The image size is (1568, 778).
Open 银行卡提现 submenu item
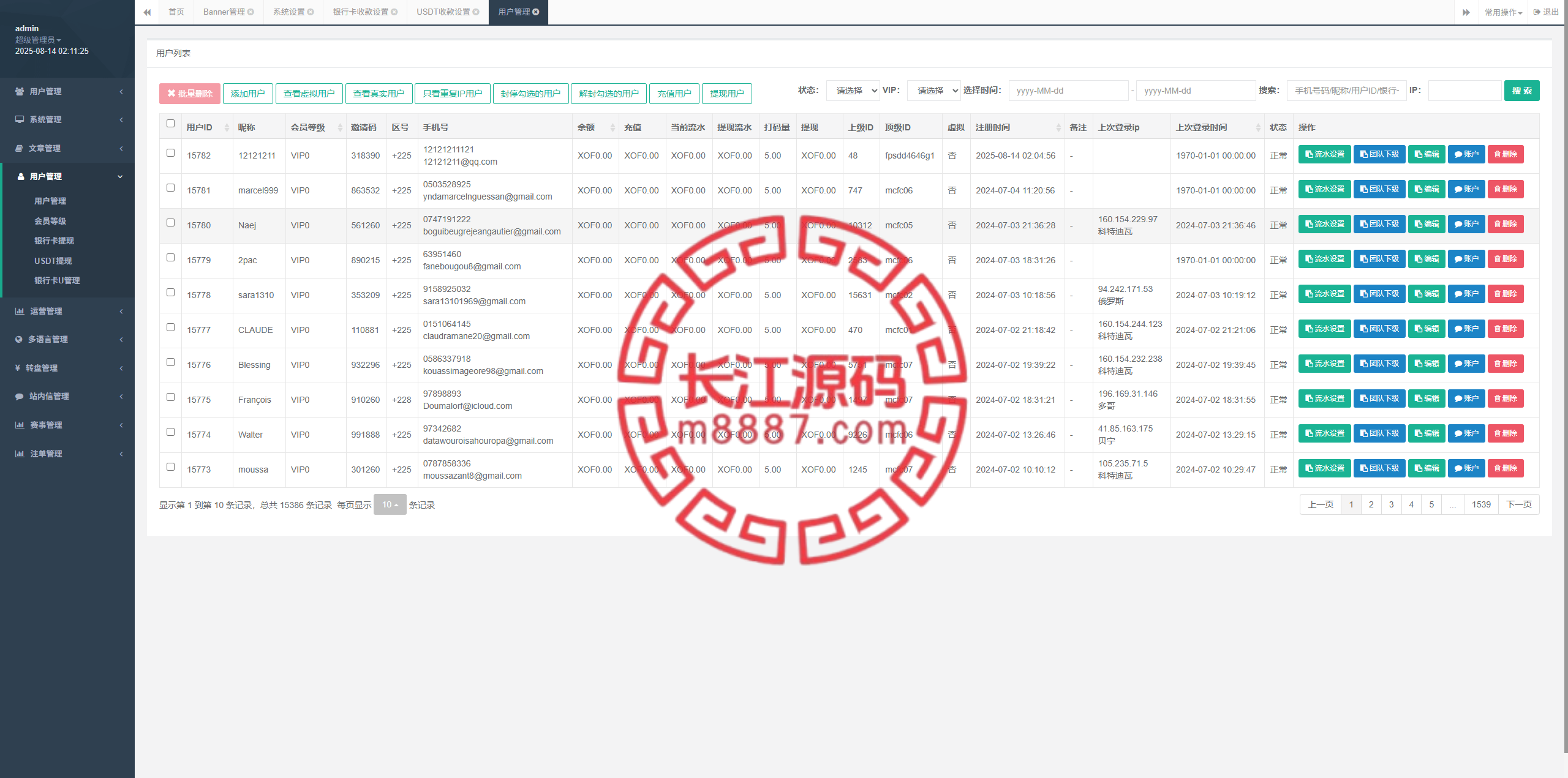click(x=54, y=241)
